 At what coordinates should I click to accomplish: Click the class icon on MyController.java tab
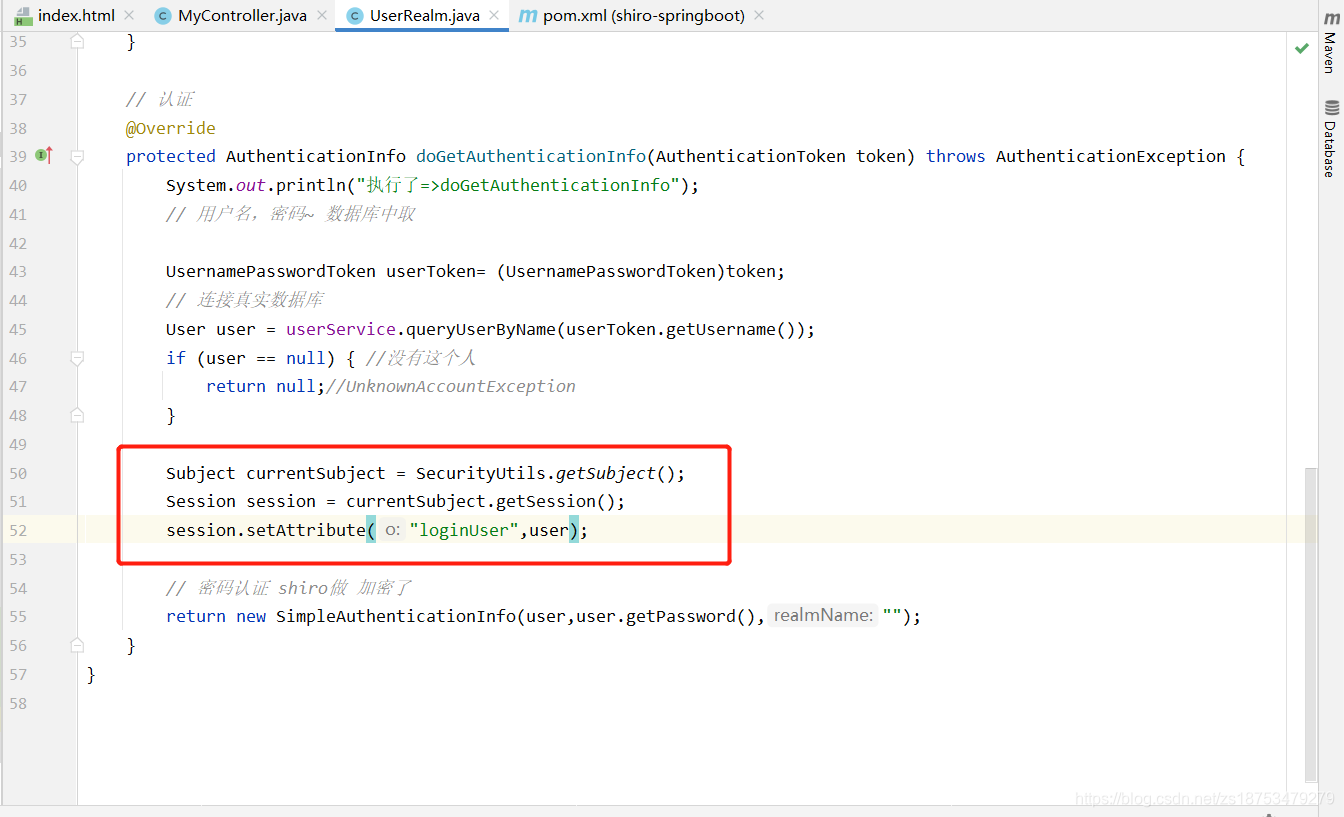(163, 16)
